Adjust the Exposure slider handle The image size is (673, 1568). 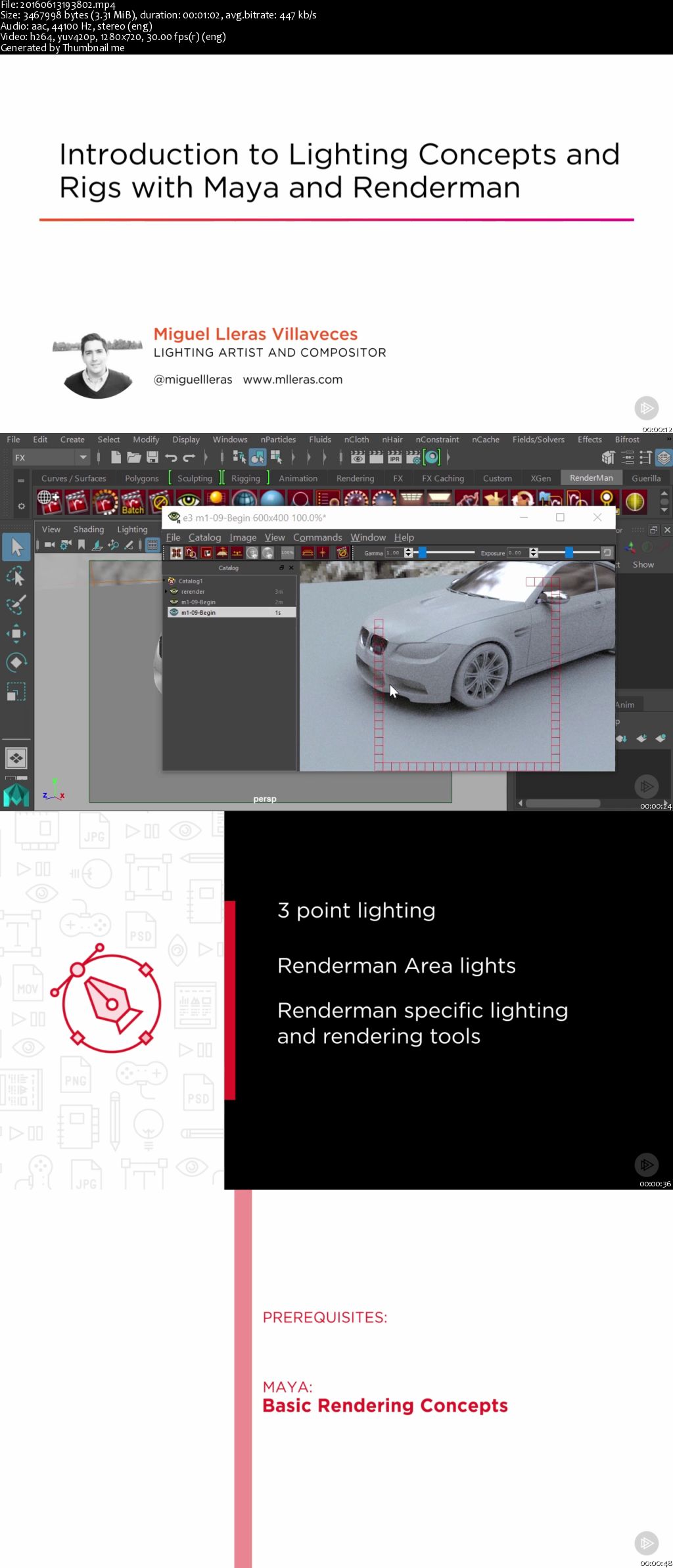[569, 552]
